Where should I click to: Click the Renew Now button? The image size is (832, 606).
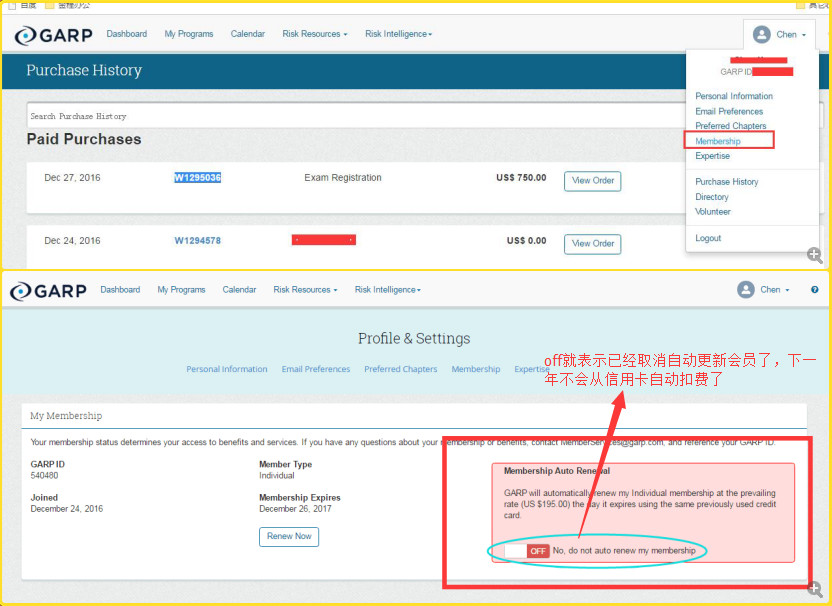(289, 536)
